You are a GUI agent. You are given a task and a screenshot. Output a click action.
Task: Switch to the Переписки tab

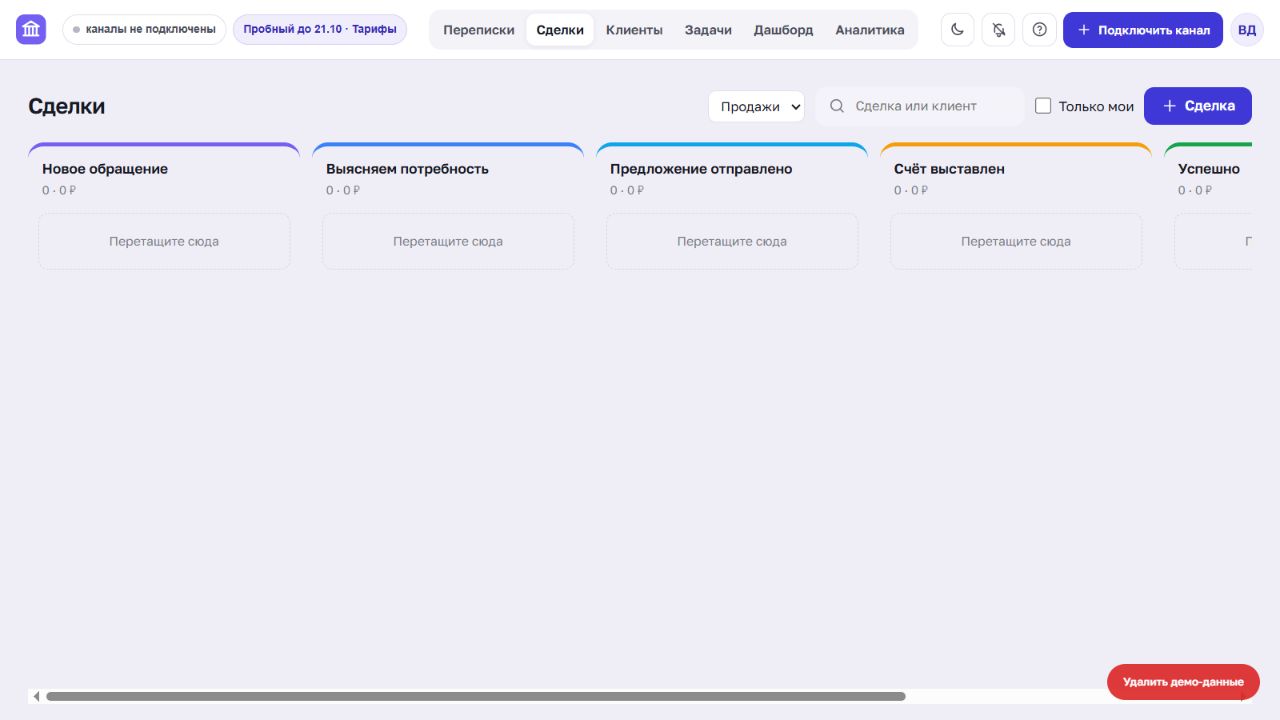(x=479, y=30)
